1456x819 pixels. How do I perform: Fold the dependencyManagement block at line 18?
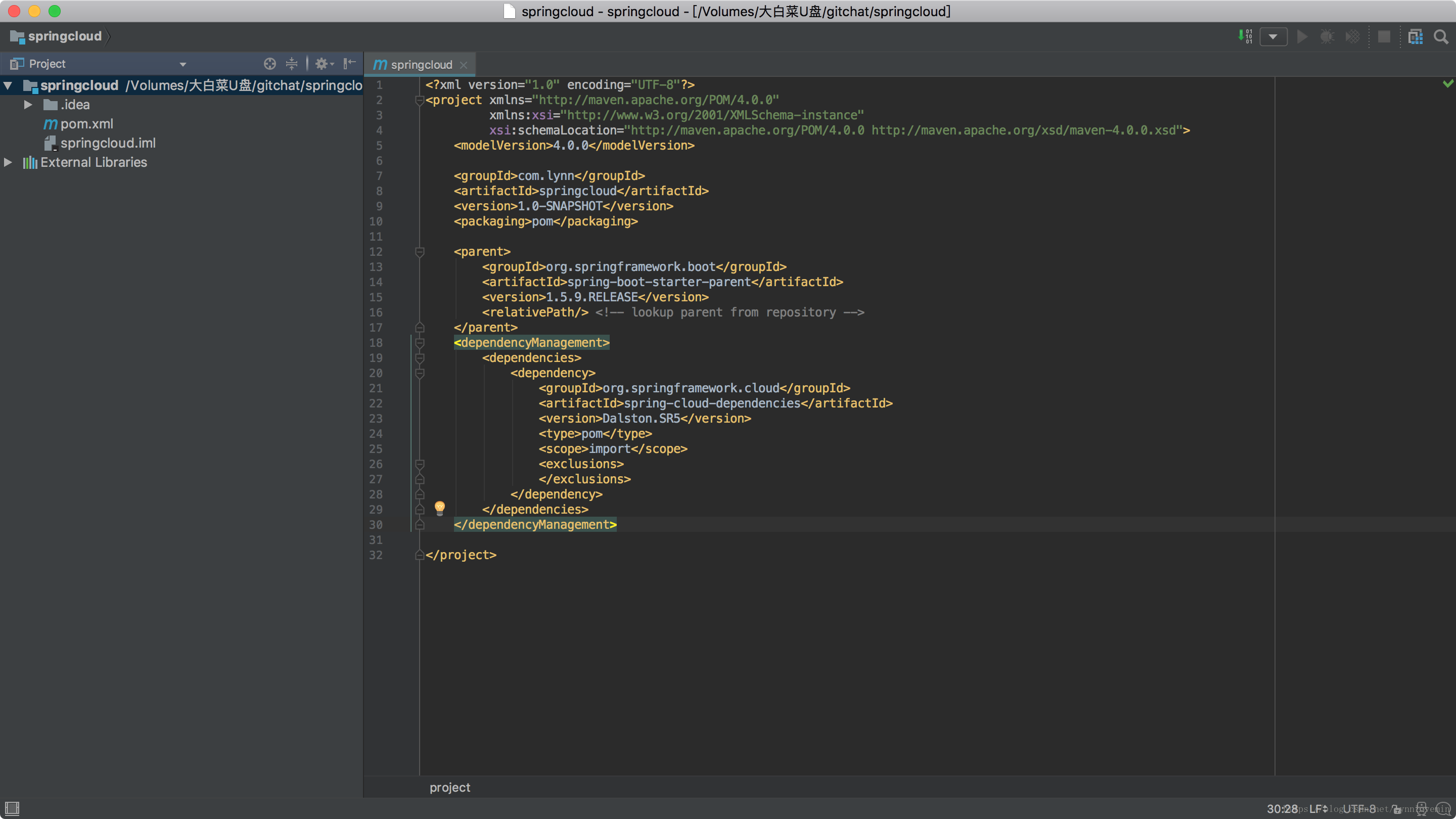coord(420,343)
